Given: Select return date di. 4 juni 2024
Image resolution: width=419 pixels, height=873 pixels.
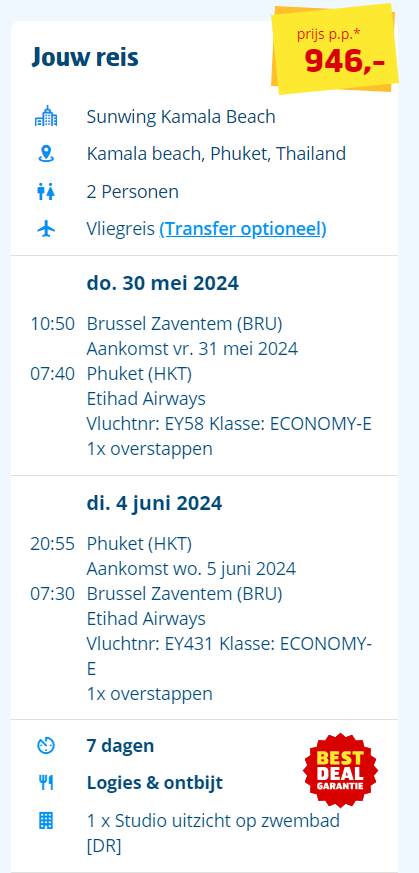Looking at the screenshot, I should point(154,503).
